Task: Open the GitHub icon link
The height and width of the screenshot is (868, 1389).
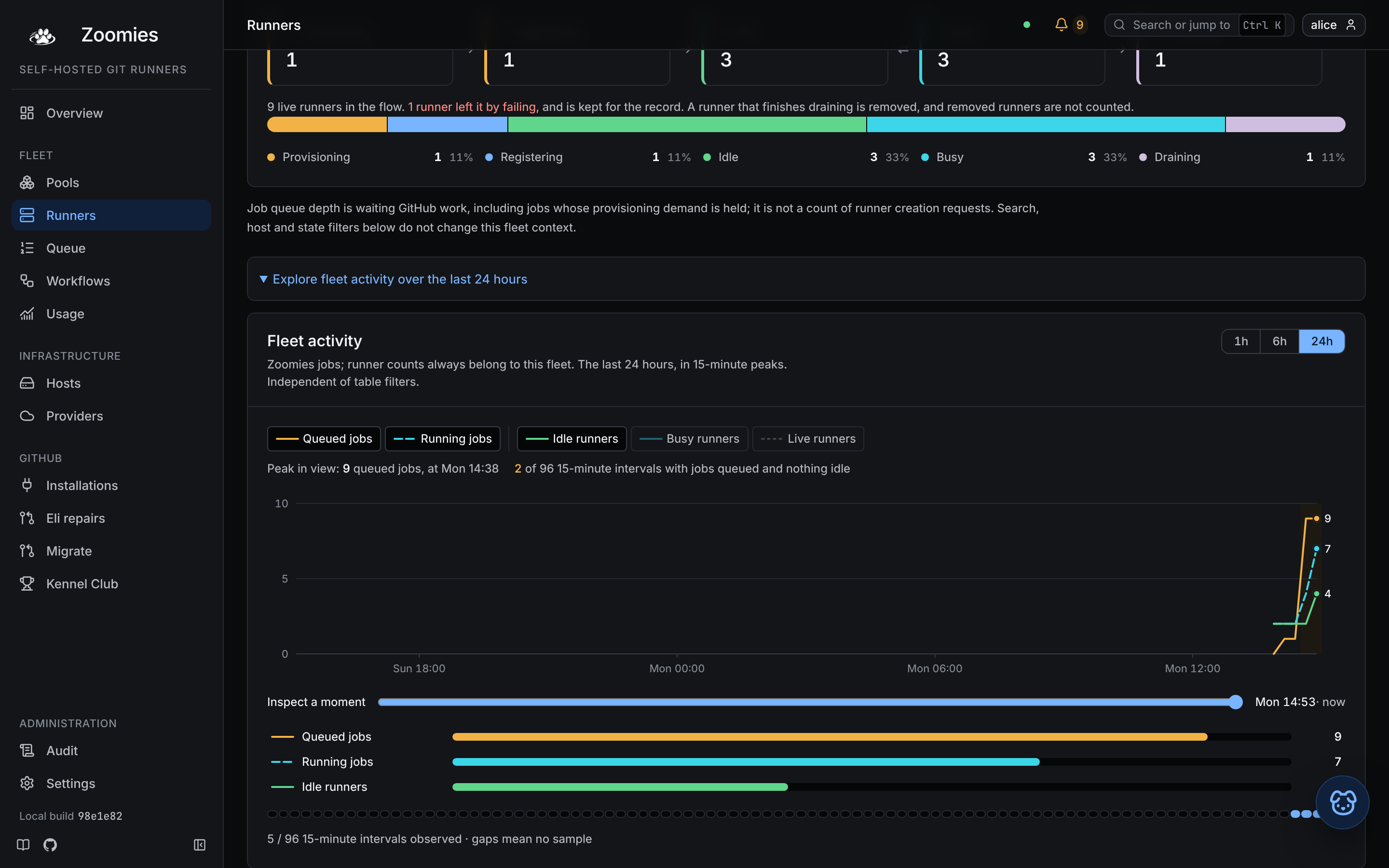Action: (x=50, y=844)
